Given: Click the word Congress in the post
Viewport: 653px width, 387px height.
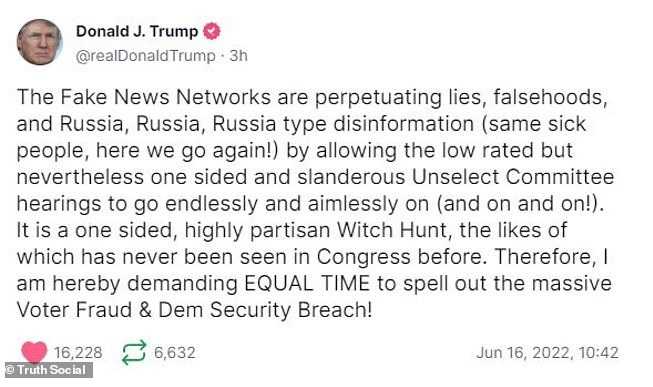Looking at the screenshot, I should pos(364,257).
